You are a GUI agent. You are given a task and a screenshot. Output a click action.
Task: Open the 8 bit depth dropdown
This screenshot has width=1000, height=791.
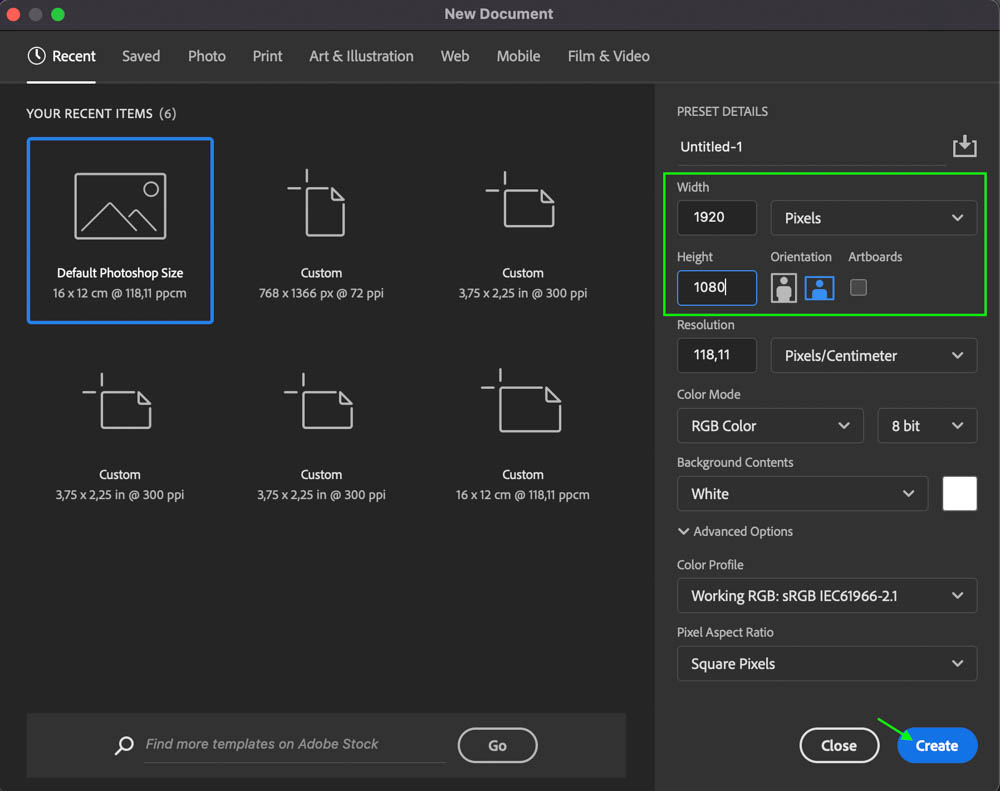pyautogui.click(x=926, y=426)
